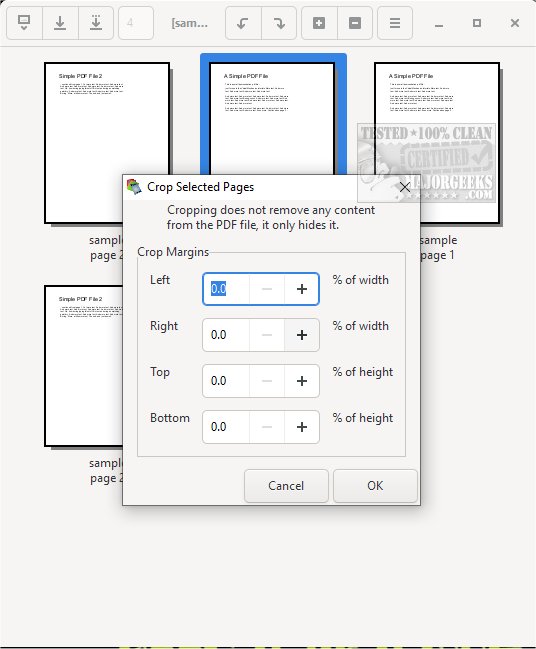Screen dimensions: 536x649
Task: Open the import PDF toolbar icon
Action: 24,23
